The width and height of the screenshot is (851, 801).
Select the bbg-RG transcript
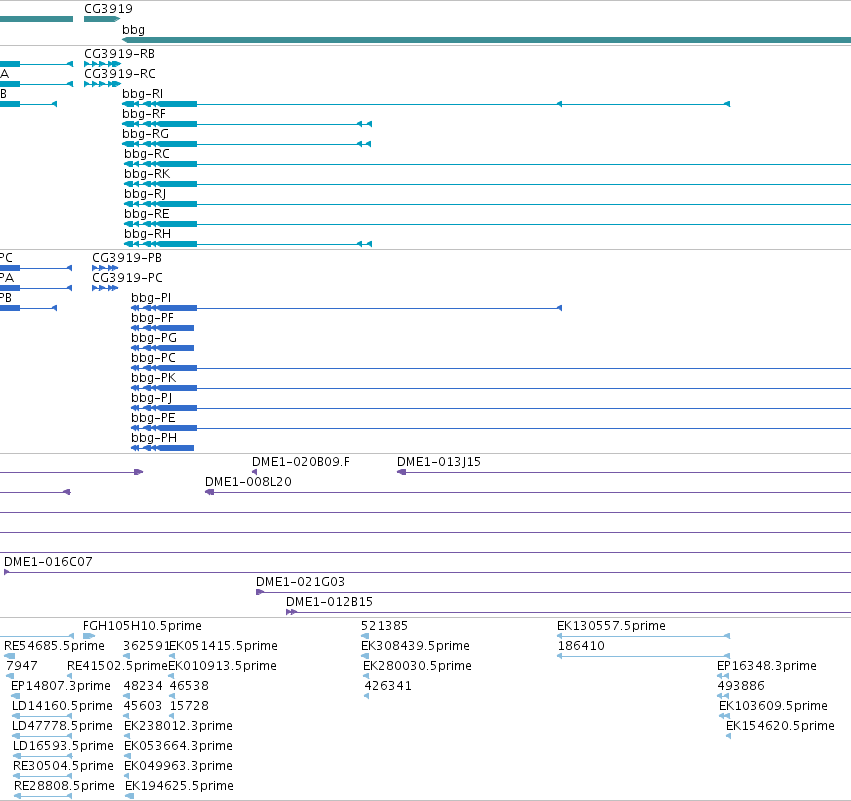(x=247, y=144)
